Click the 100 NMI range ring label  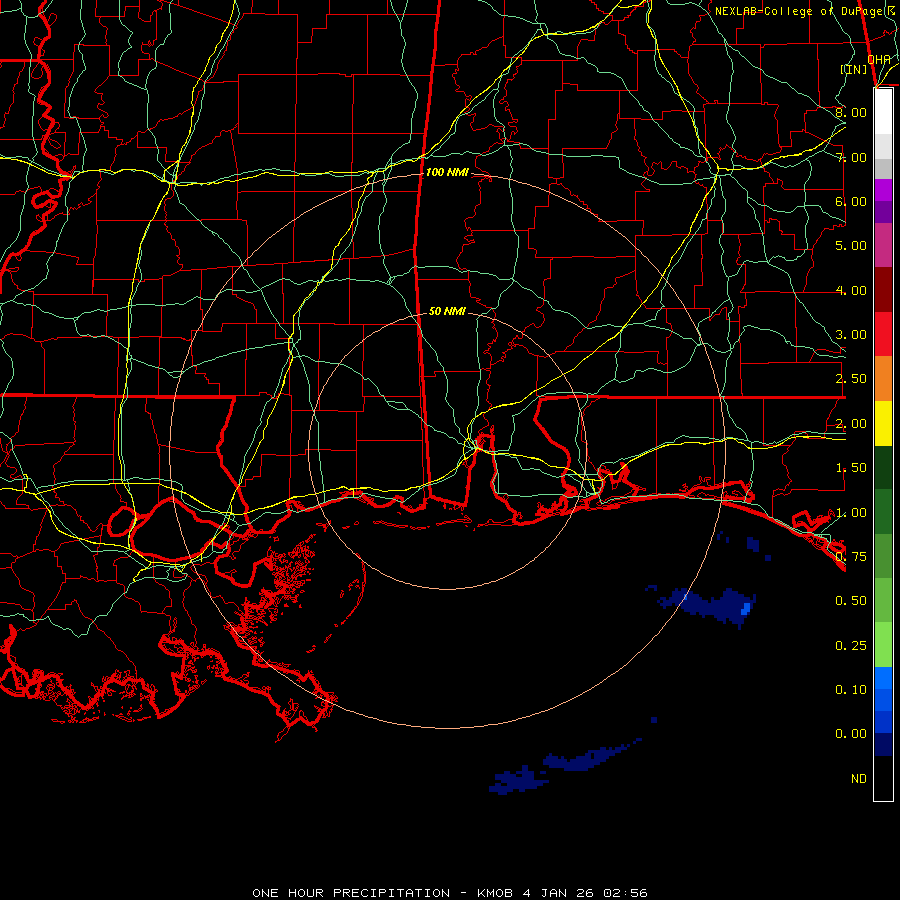tap(447, 172)
